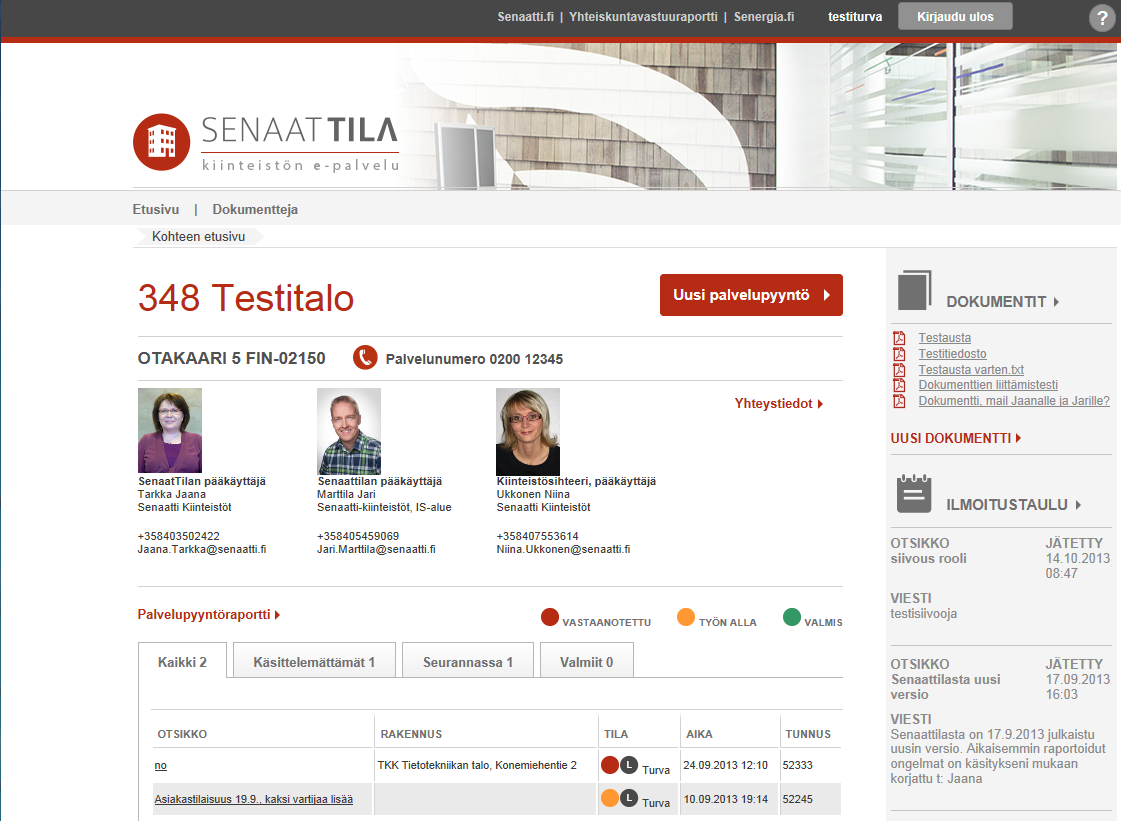Click the siivous rooli notice title

point(928,559)
